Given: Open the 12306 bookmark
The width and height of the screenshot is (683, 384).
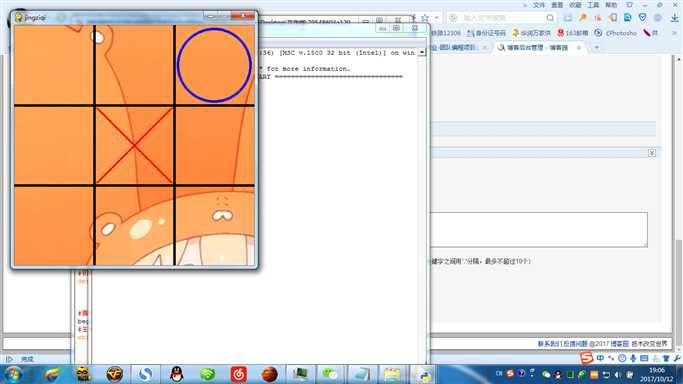Looking at the screenshot, I should pos(446,33).
